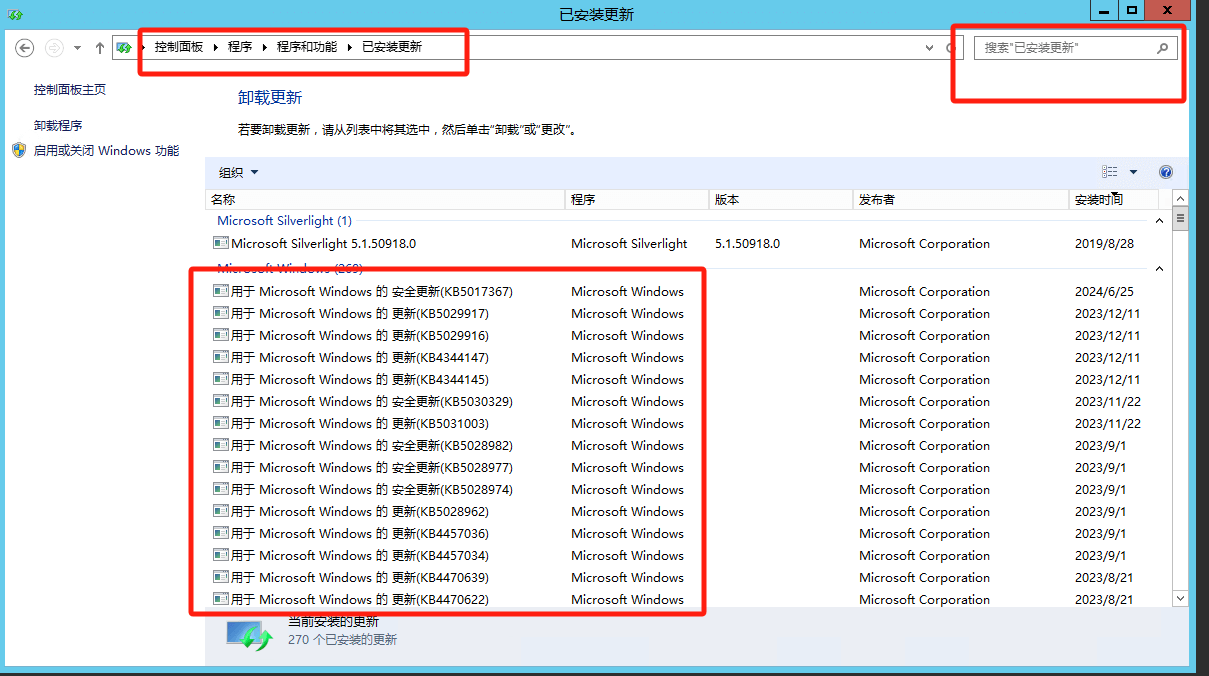
Task: Sort by the 安装时间 column header
Action: [x=1114, y=200]
